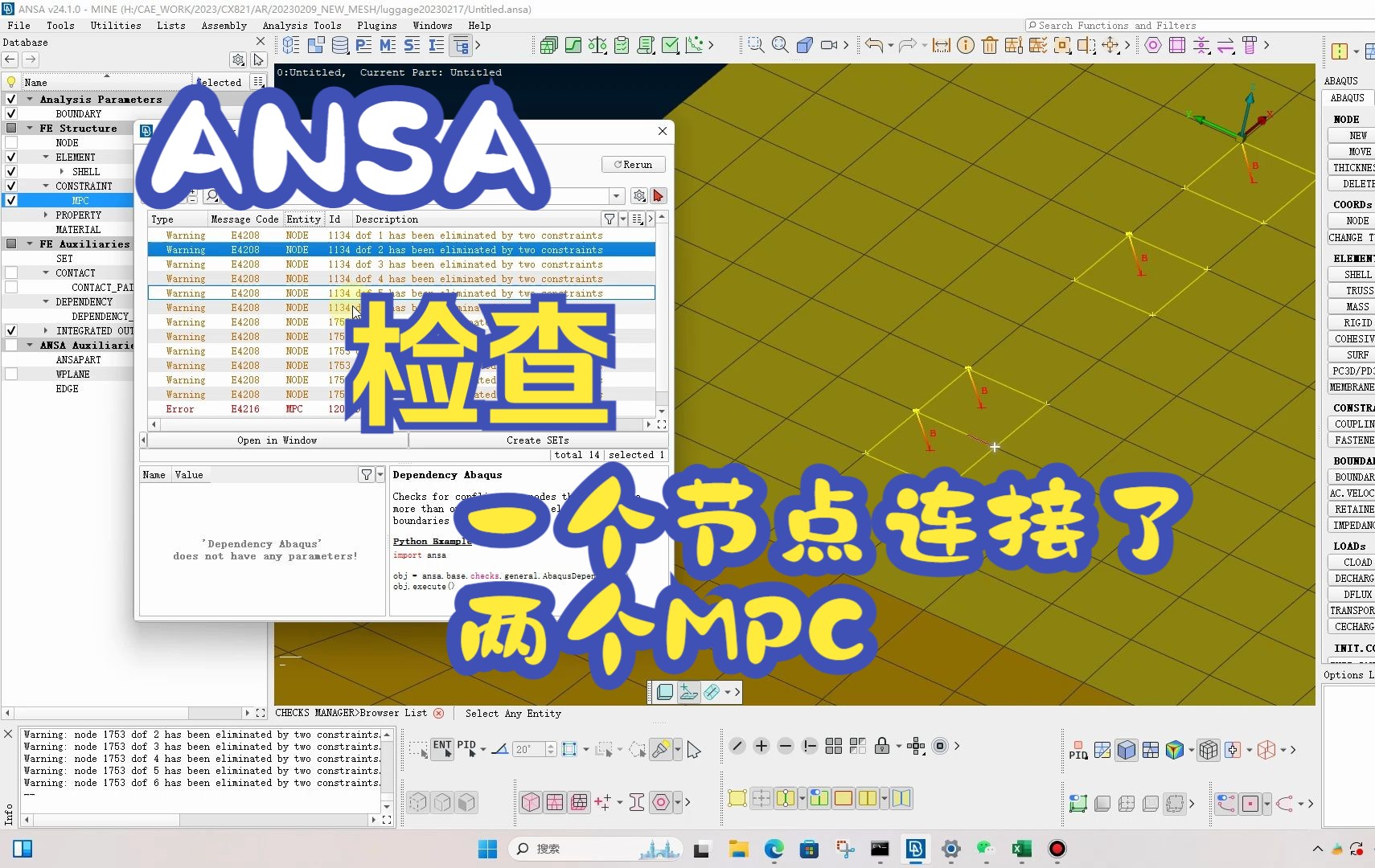This screenshot has width=1375, height=868.
Task: Click the angle value field showing 20°
Action: coord(529,750)
